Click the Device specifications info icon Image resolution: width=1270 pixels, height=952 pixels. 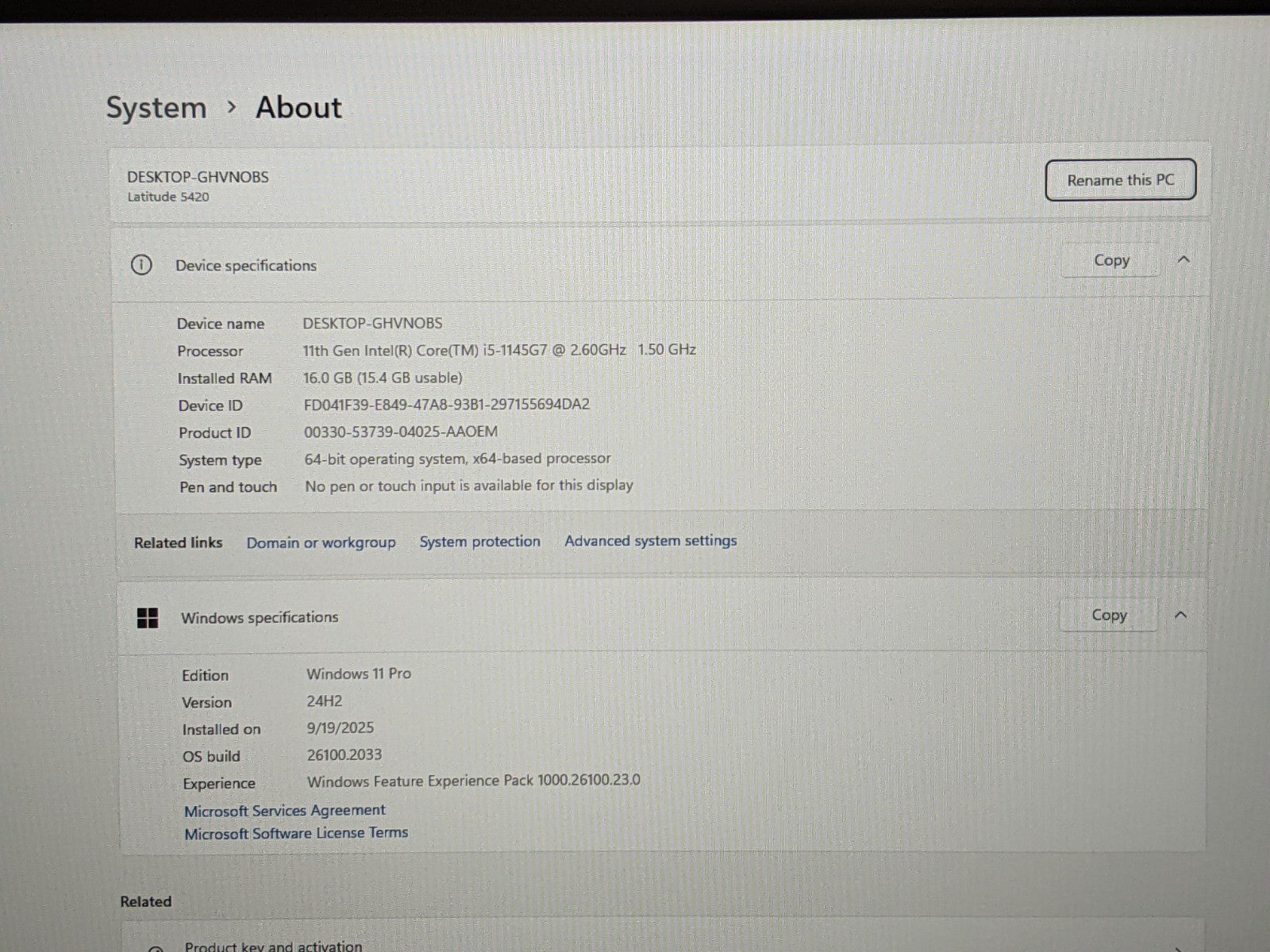[141, 265]
